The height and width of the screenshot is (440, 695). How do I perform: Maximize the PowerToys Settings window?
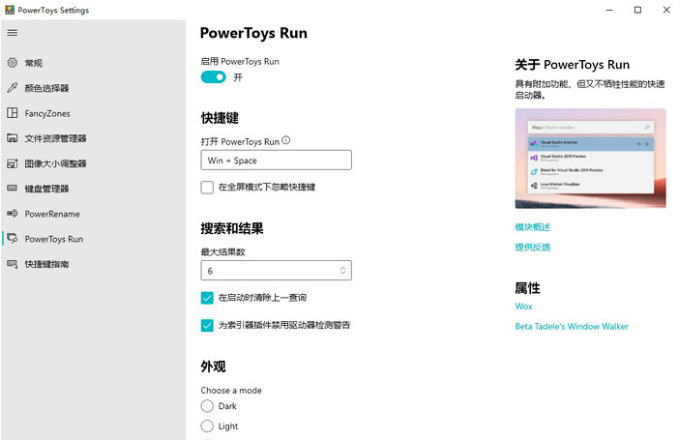tap(637, 10)
